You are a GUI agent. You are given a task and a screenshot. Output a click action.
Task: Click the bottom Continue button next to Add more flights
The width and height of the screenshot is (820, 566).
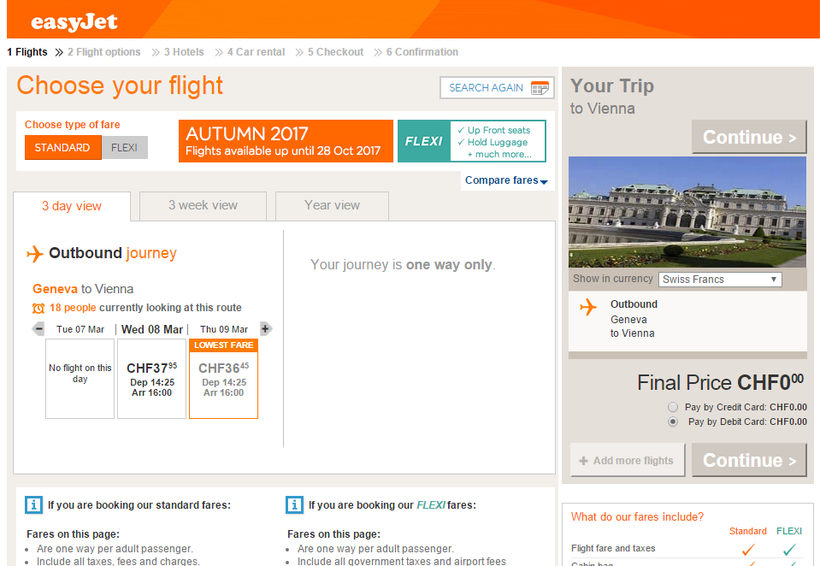(749, 460)
